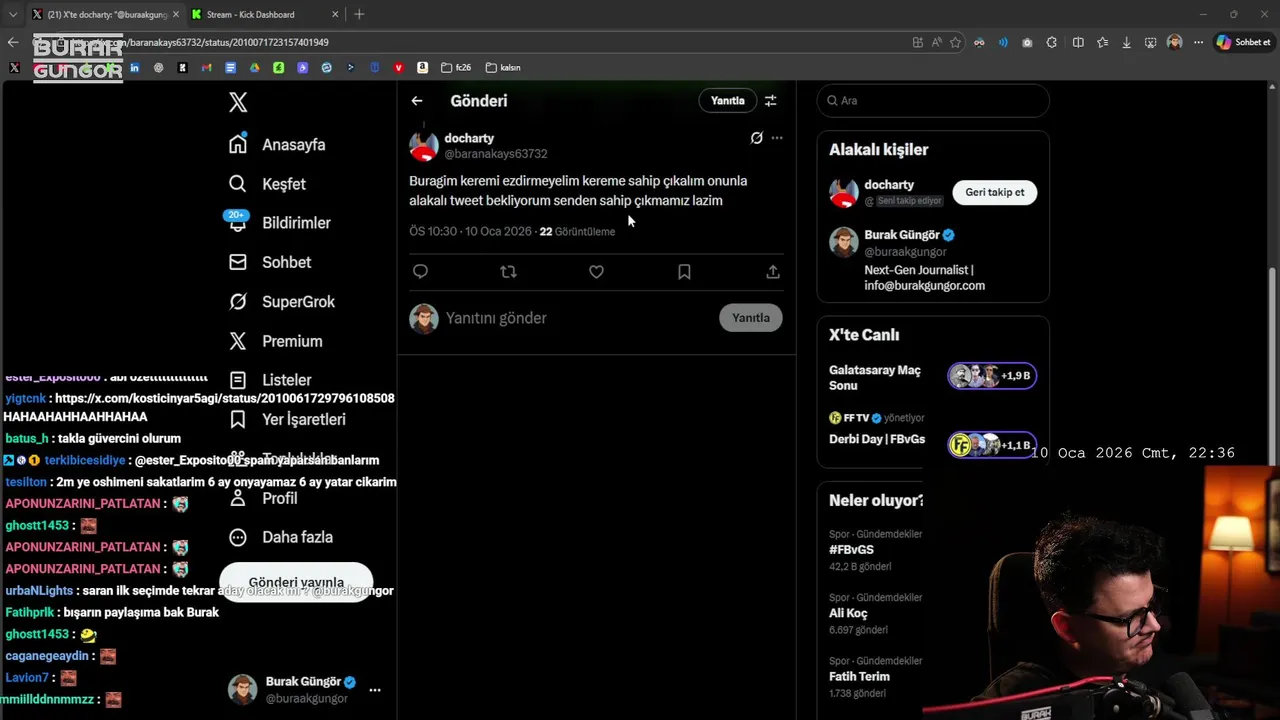The image size is (1280, 720).
Task: Like the post with heart icon
Action: coord(596,272)
